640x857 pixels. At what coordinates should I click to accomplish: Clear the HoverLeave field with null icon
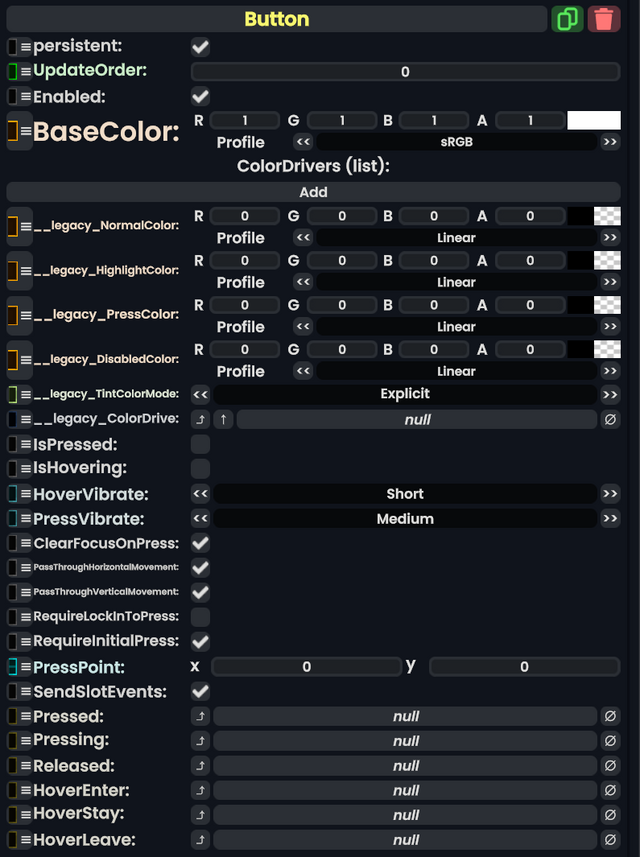coord(610,840)
